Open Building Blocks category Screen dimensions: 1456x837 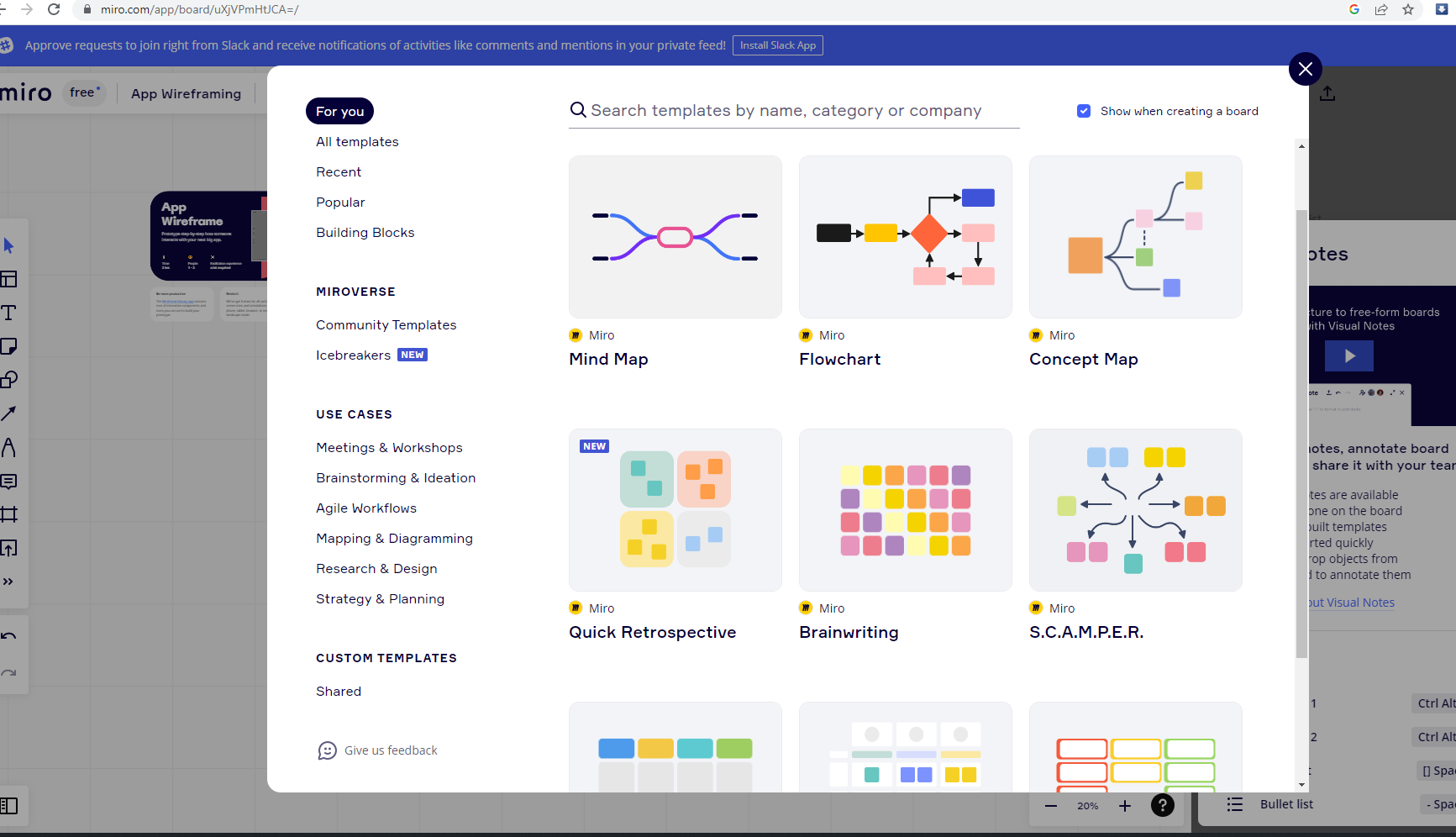tap(365, 233)
